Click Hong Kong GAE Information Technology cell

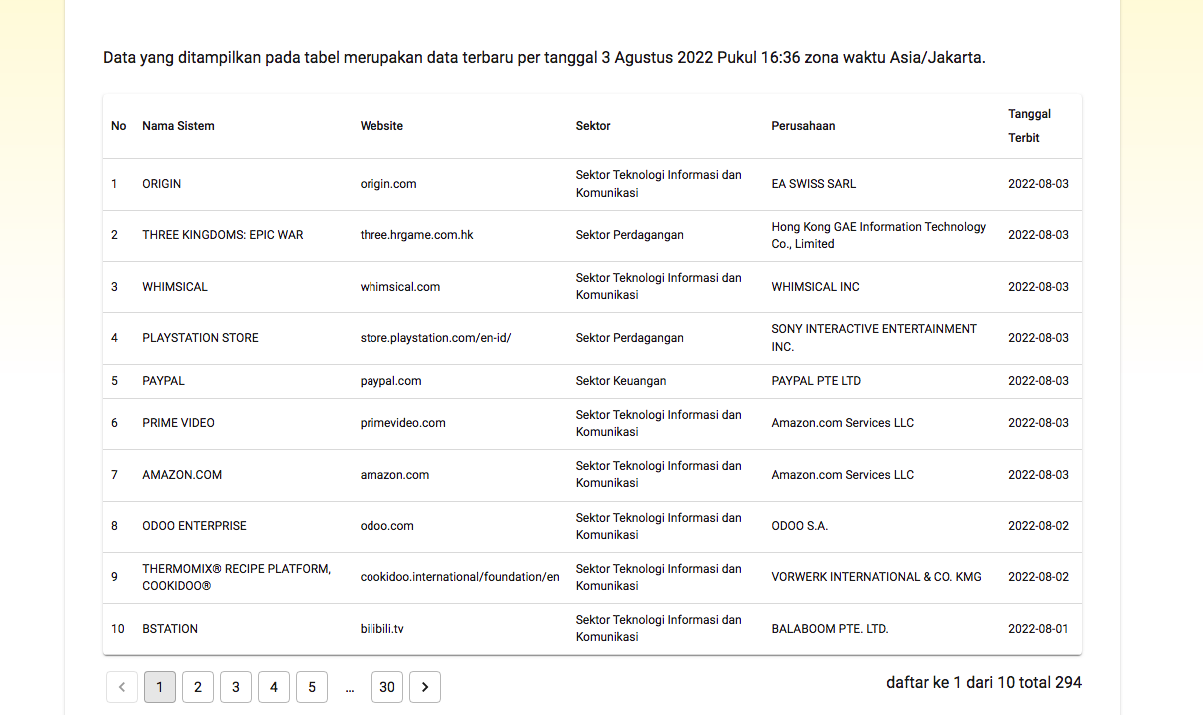pos(879,235)
